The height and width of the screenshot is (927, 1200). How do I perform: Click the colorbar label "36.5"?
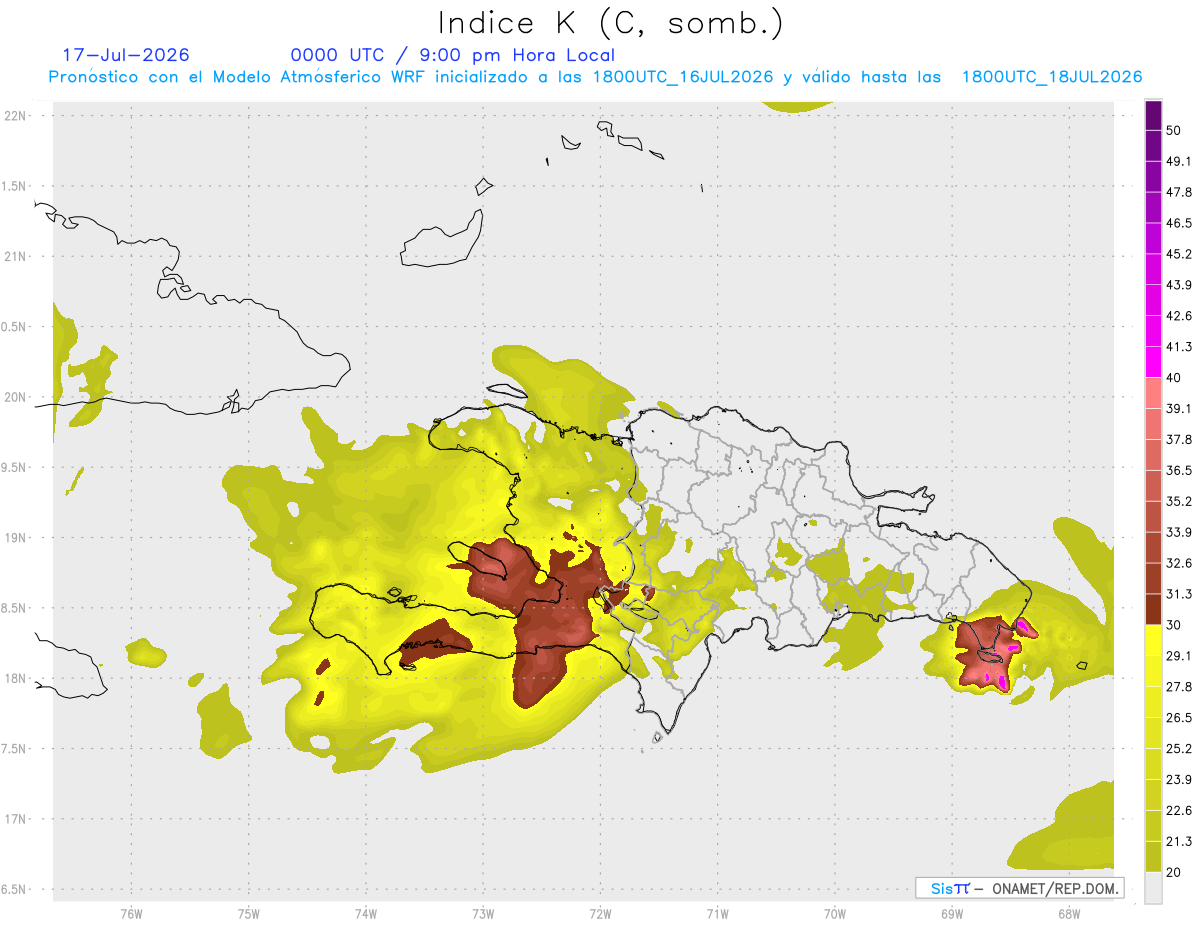pyautogui.click(x=1179, y=470)
